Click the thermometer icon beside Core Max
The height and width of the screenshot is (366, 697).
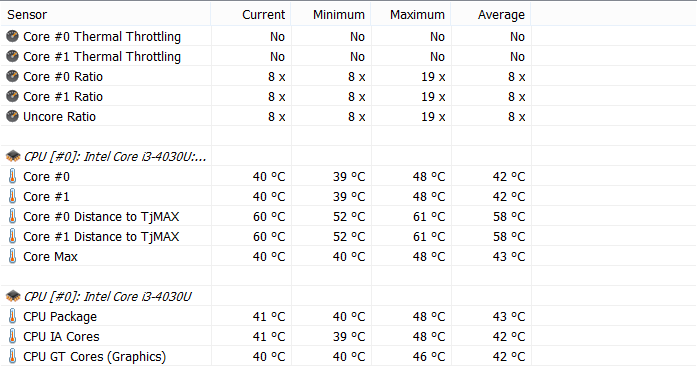pyautogui.click(x=12, y=257)
